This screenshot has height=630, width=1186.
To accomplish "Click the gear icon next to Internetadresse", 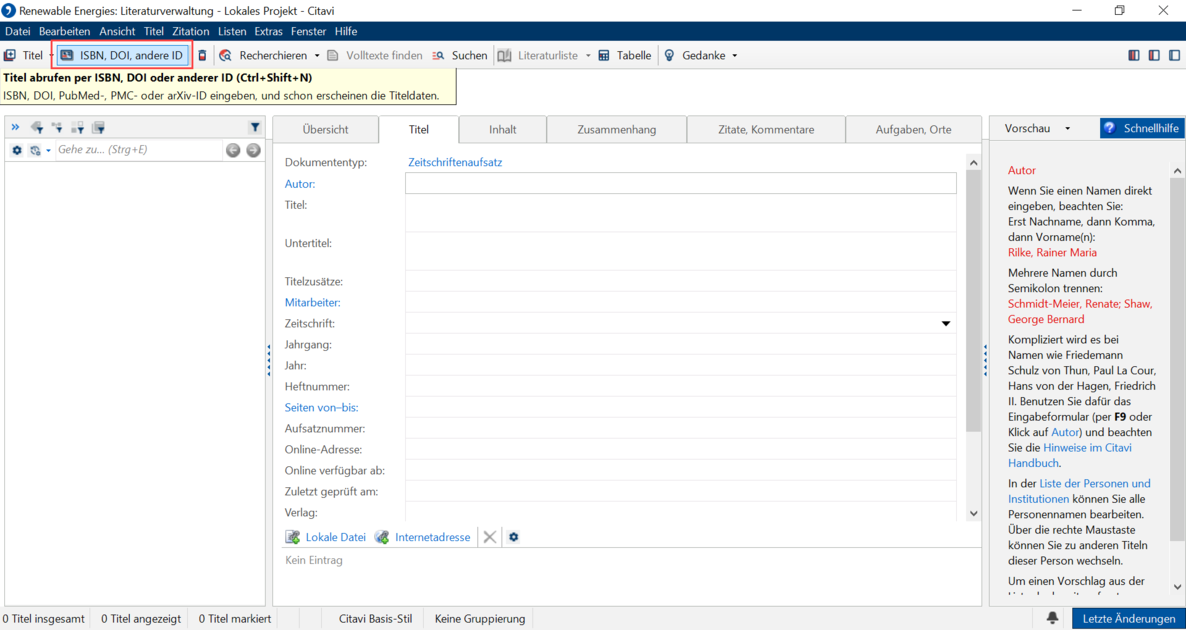I will pyautogui.click(x=514, y=537).
